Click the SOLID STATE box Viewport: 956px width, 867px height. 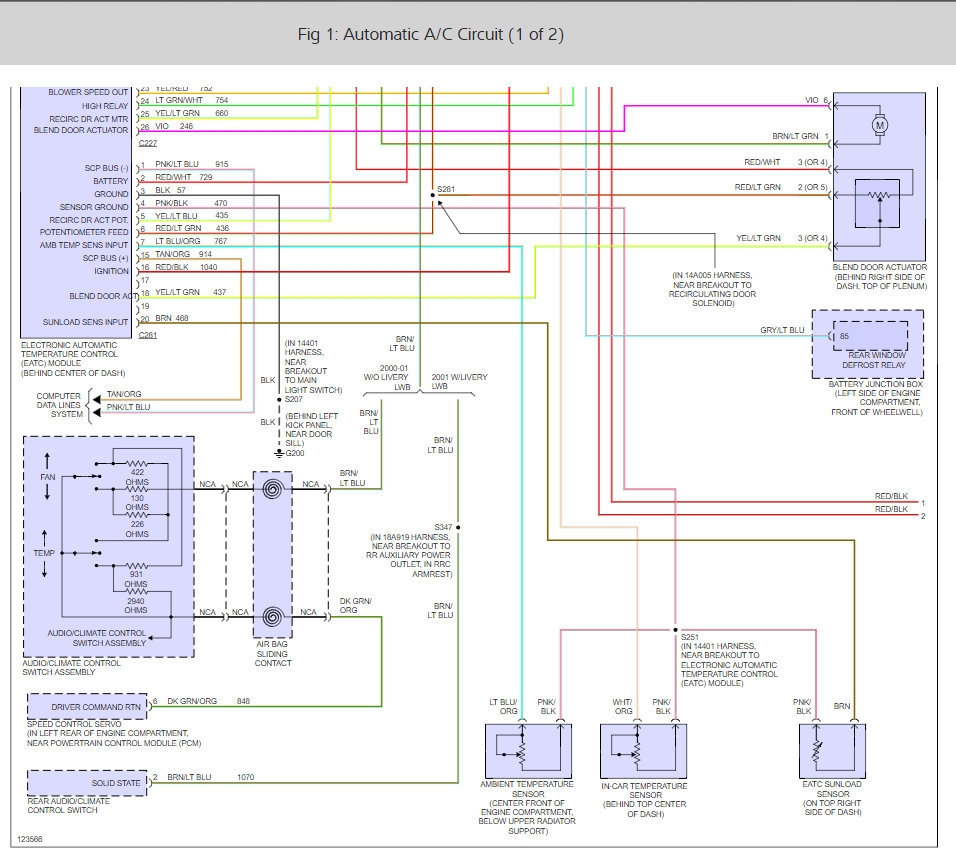coord(87,783)
